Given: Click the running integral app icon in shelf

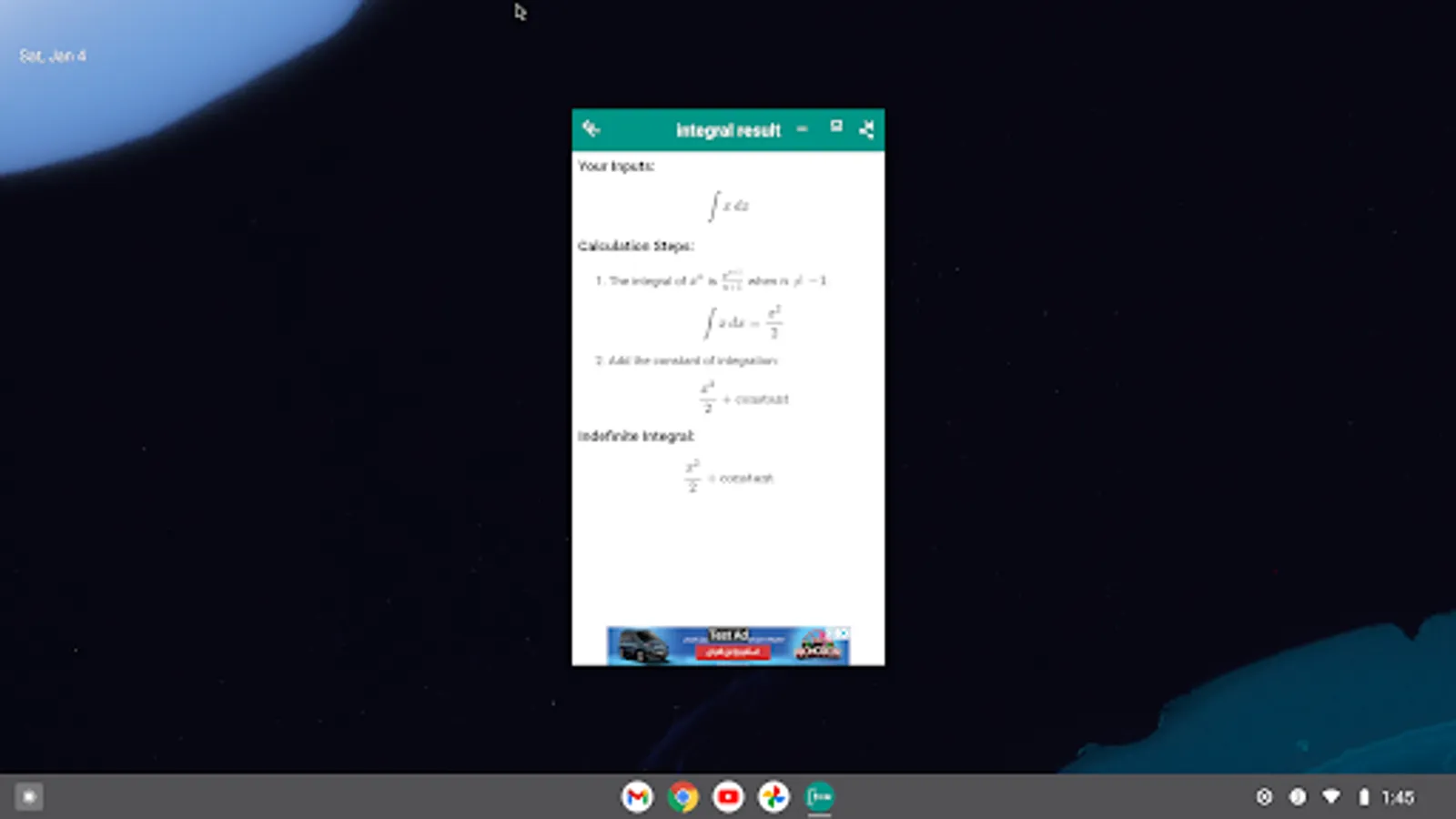Looking at the screenshot, I should [x=819, y=796].
